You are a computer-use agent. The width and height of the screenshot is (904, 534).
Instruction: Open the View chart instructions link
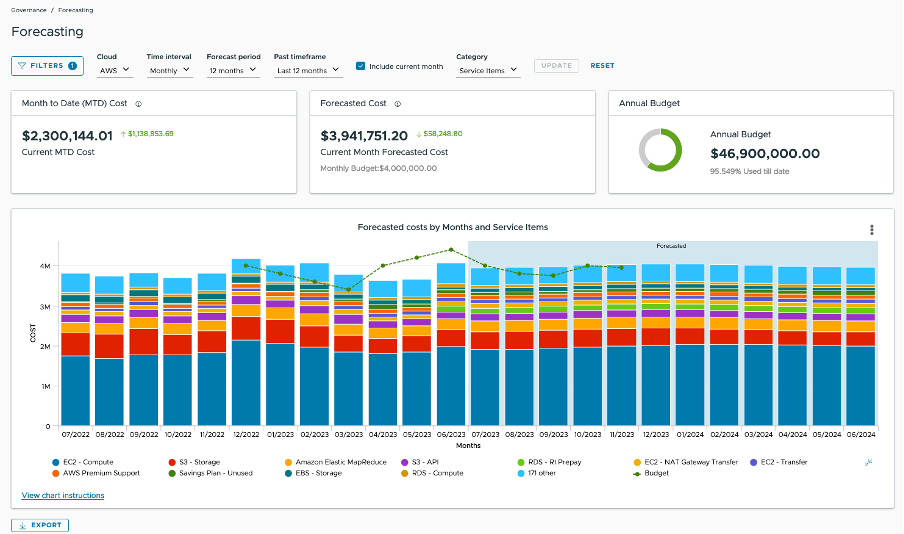point(61,496)
